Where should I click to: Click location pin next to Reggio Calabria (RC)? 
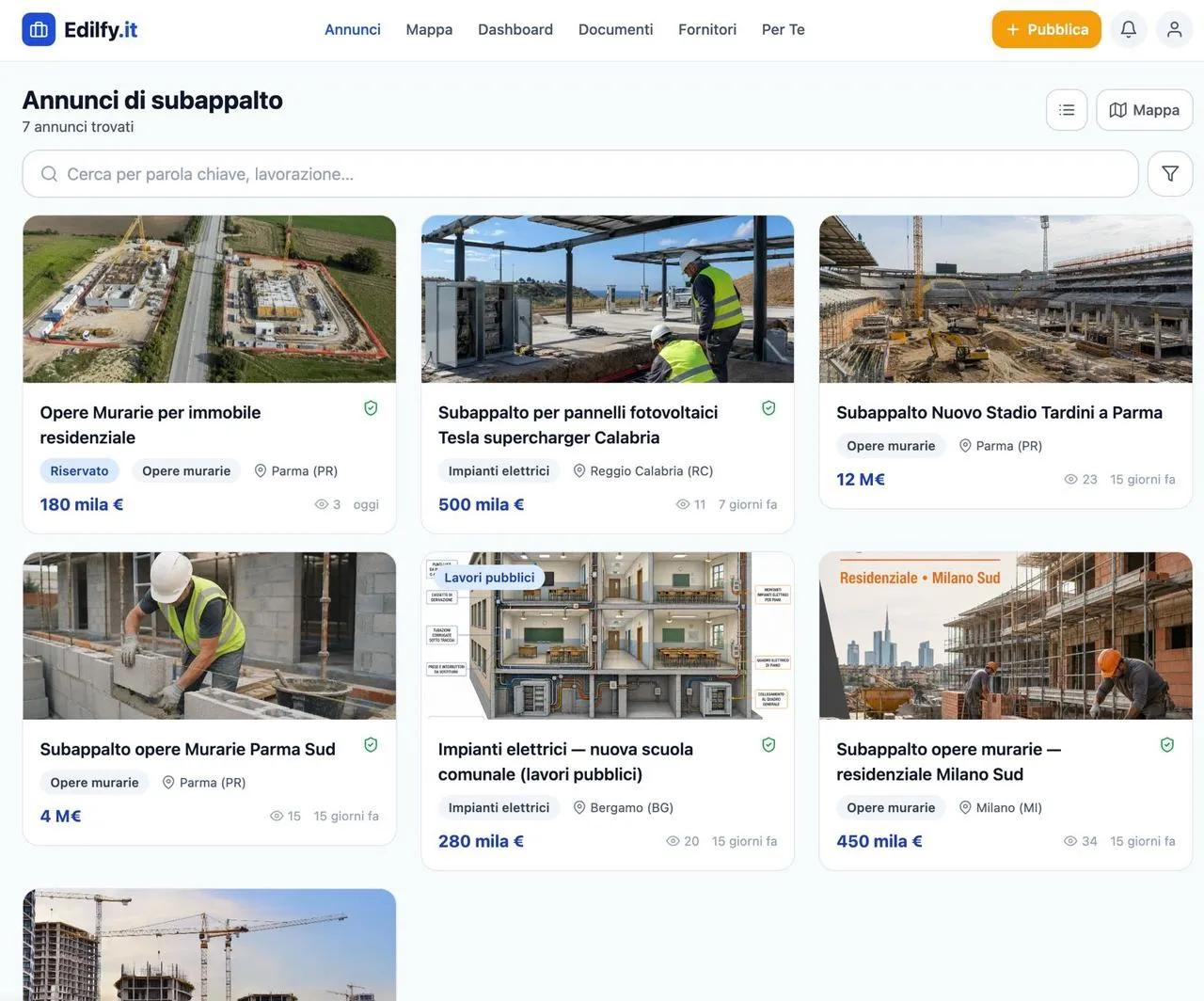pos(579,470)
